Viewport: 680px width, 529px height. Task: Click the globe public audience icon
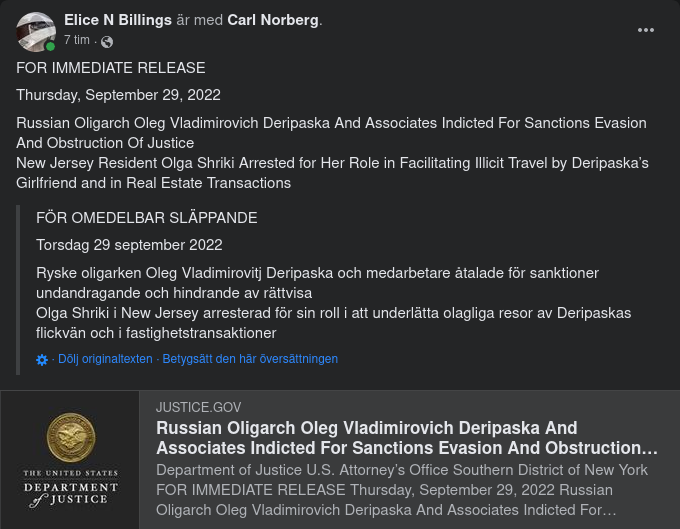coord(107,41)
